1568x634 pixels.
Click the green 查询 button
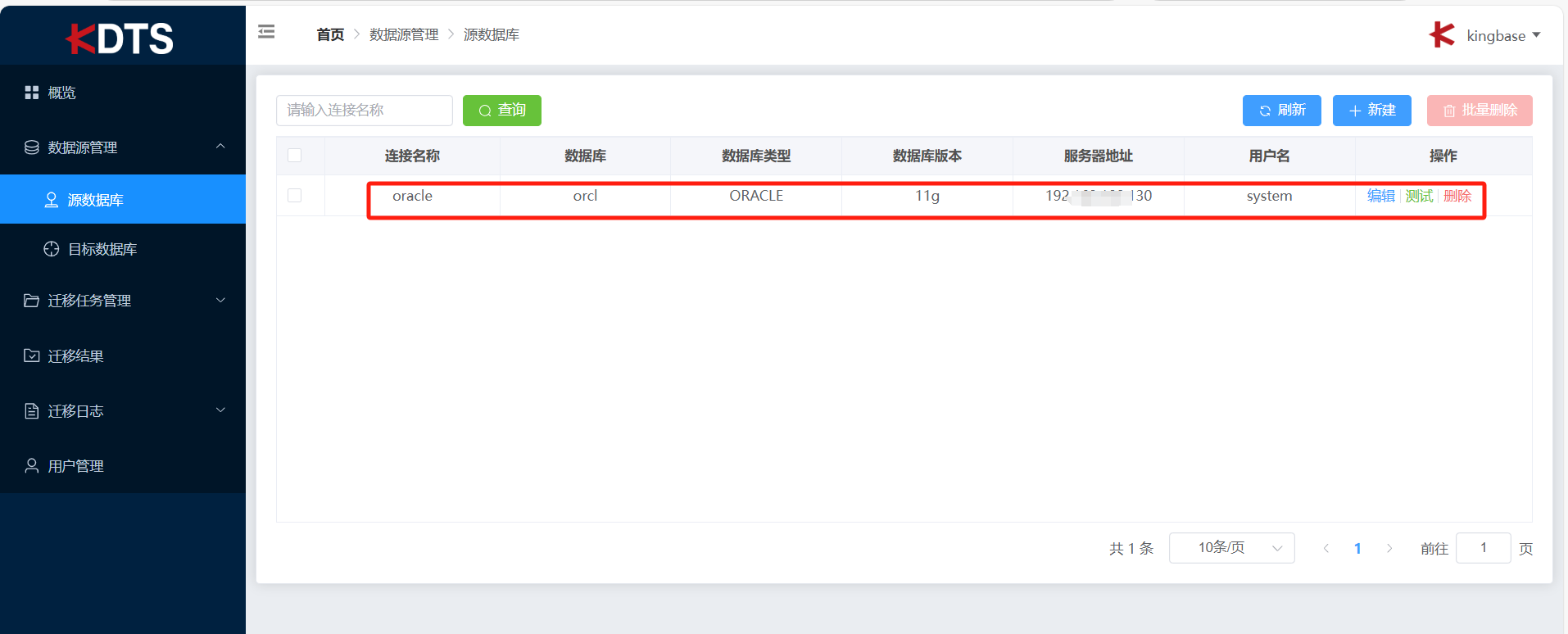pyautogui.click(x=502, y=111)
